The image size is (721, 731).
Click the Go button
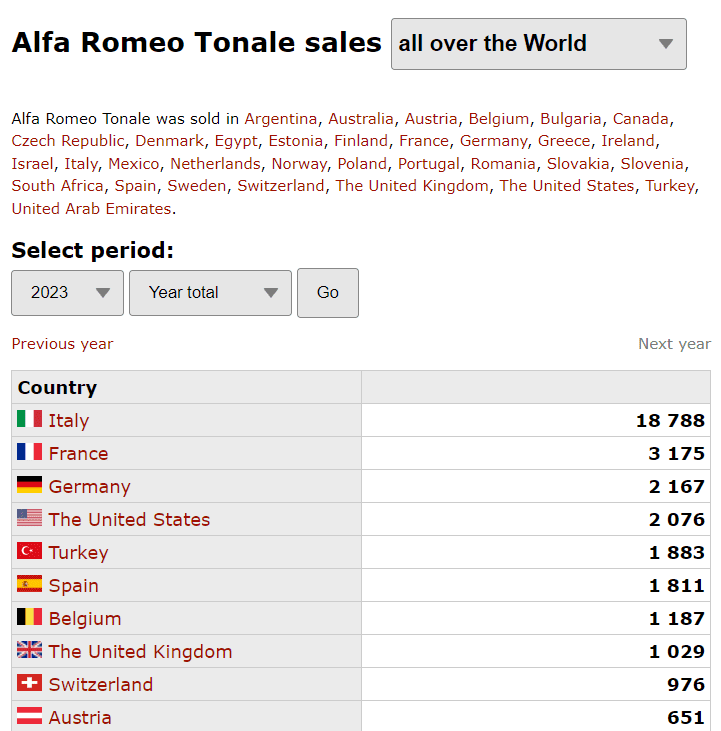[328, 293]
